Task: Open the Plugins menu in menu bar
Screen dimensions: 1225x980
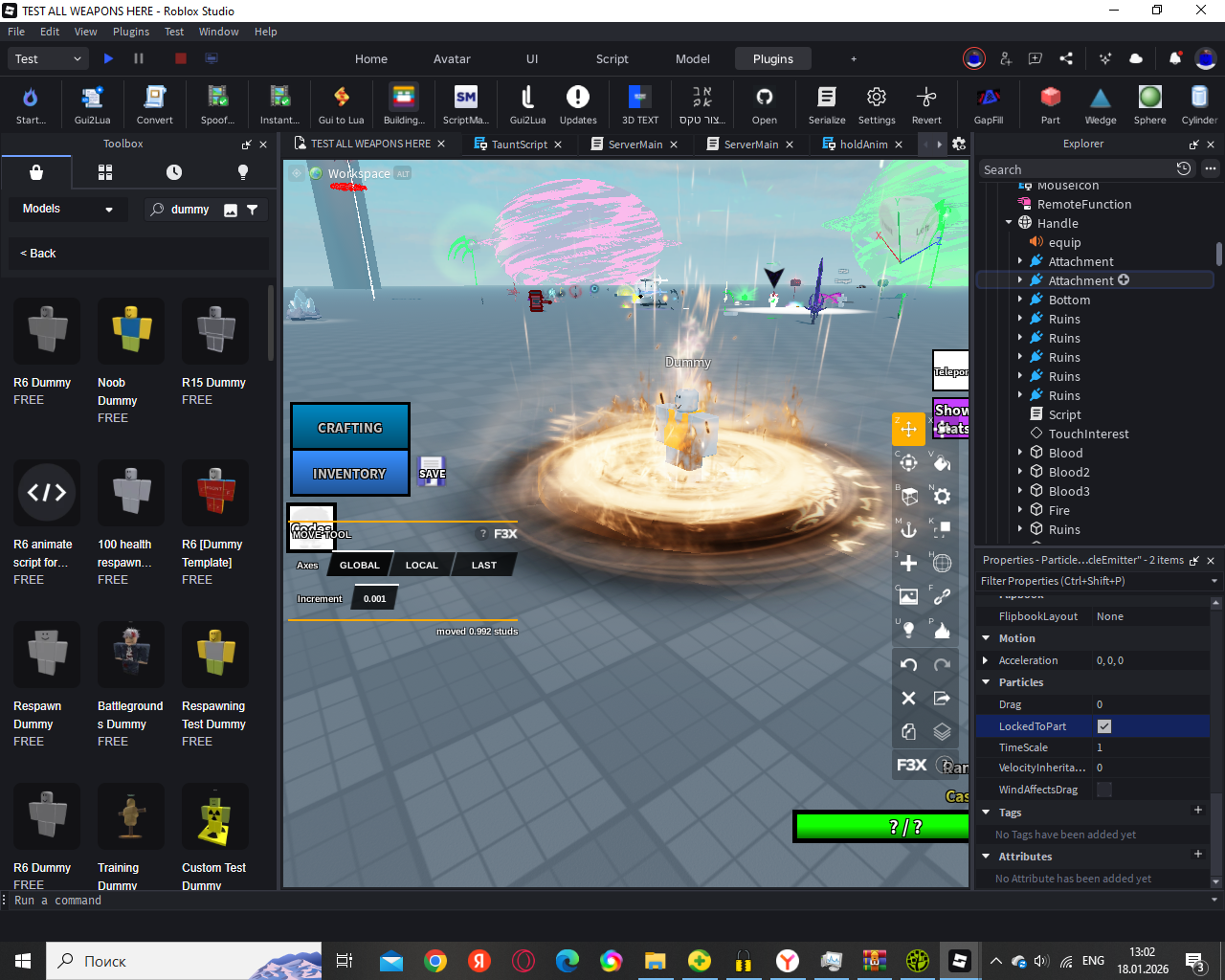Action: pyautogui.click(x=131, y=32)
